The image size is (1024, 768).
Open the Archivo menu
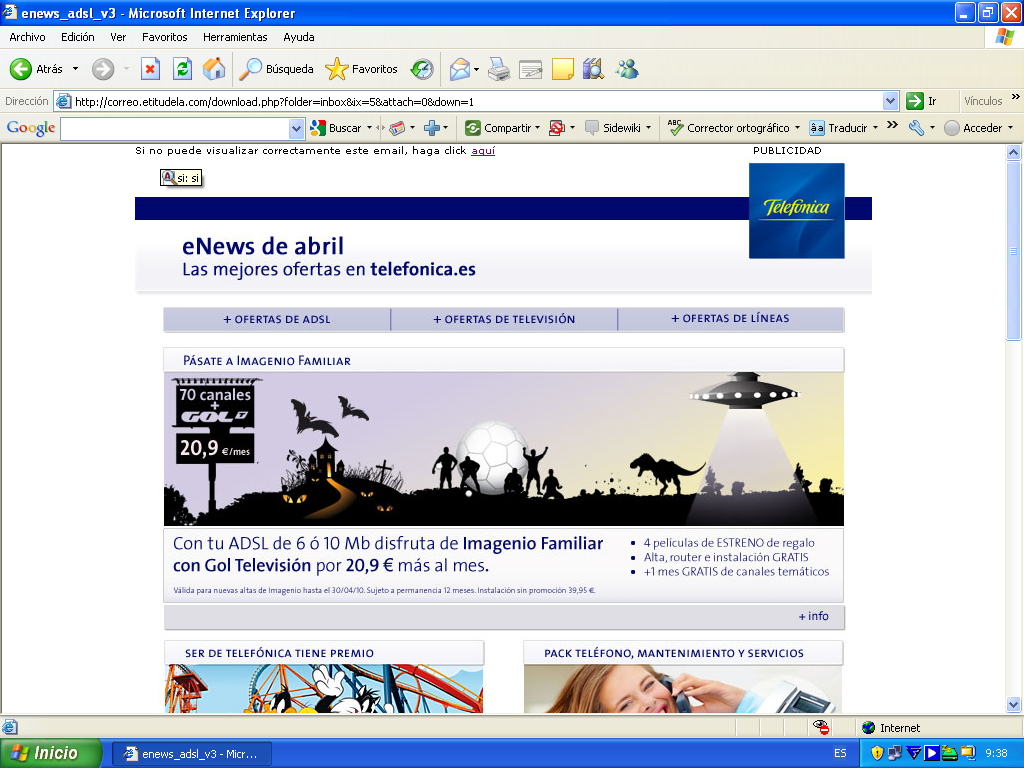pyautogui.click(x=27, y=37)
